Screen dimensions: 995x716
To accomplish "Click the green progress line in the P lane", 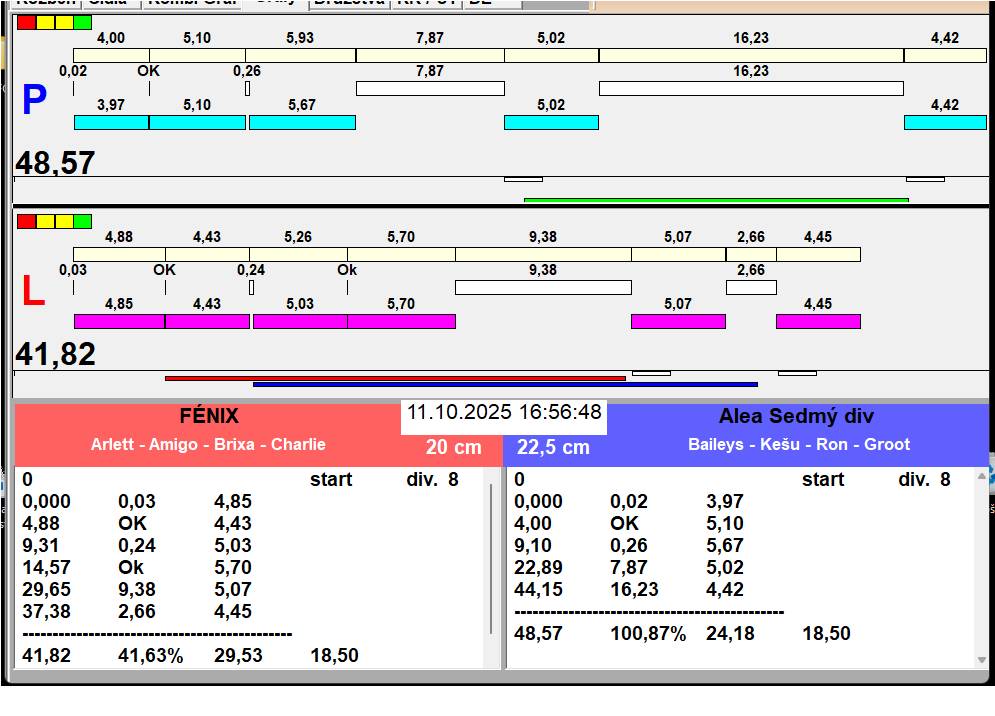I will 716,200.
